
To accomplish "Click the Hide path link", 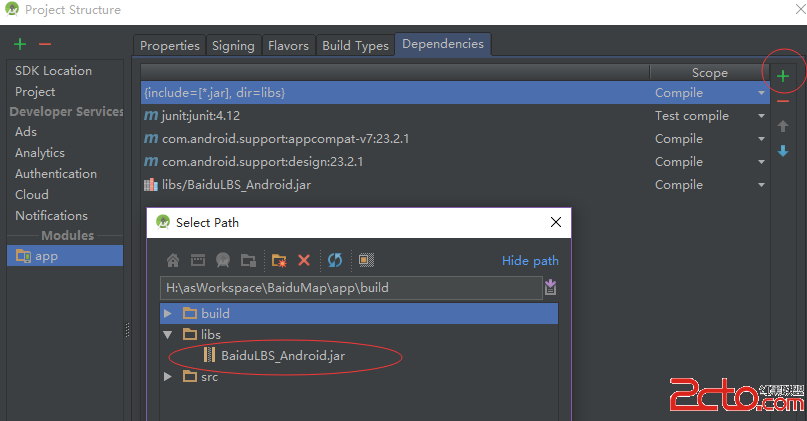I will (530, 261).
